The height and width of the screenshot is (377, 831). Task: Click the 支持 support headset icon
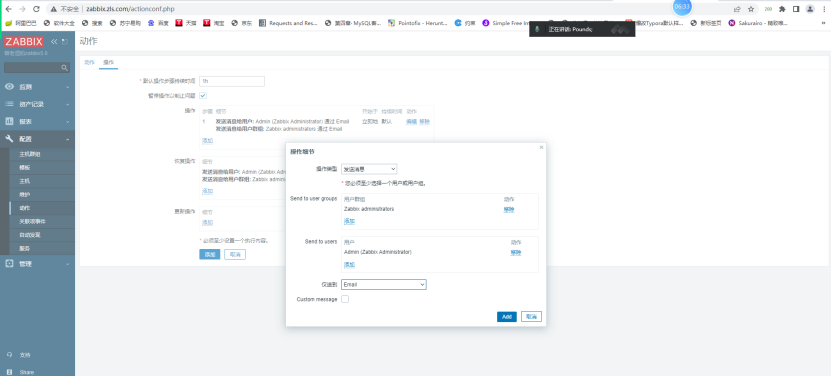coord(9,355)
